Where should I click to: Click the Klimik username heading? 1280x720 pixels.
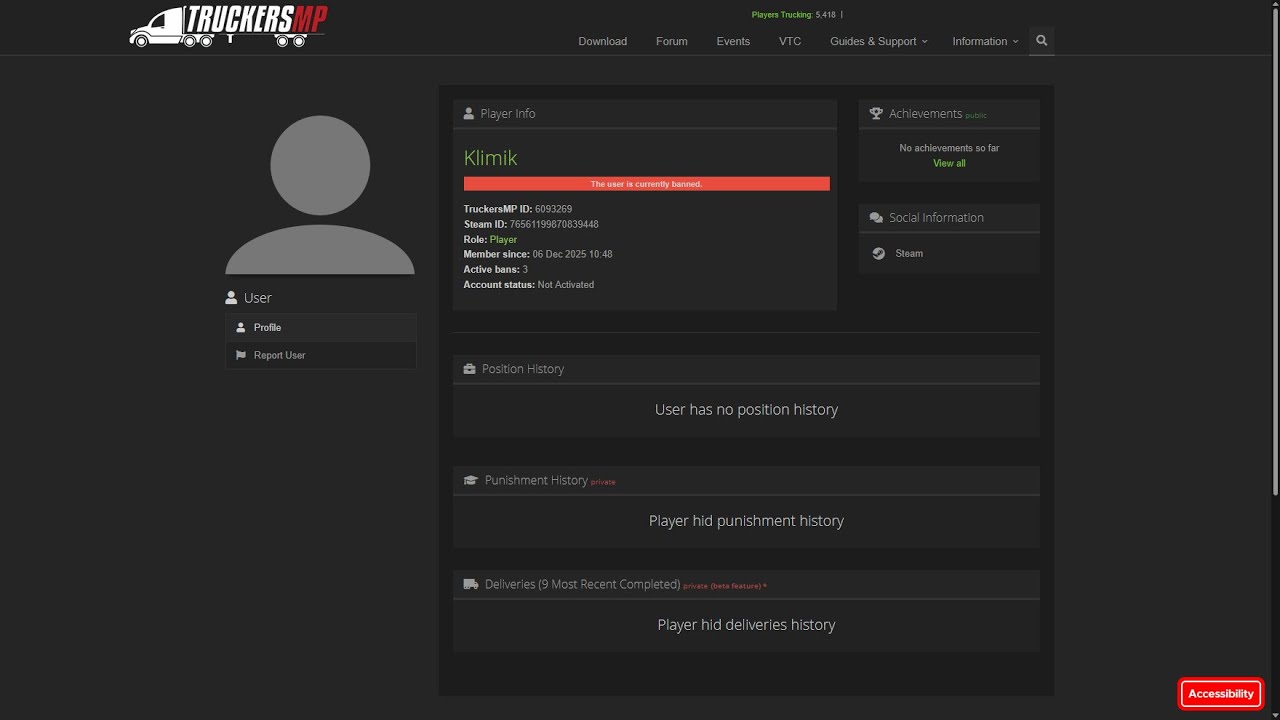coord(490,158)
